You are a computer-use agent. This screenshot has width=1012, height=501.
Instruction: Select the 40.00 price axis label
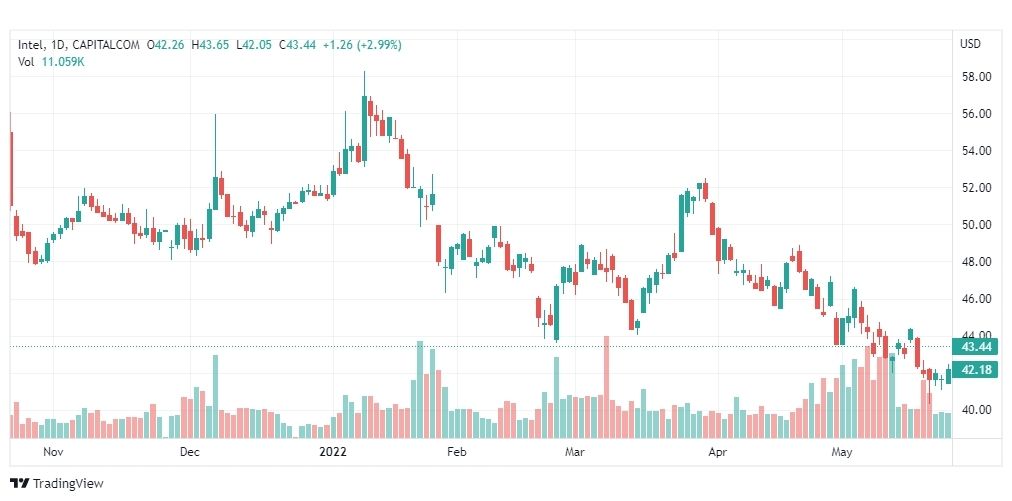click(976, 409)
